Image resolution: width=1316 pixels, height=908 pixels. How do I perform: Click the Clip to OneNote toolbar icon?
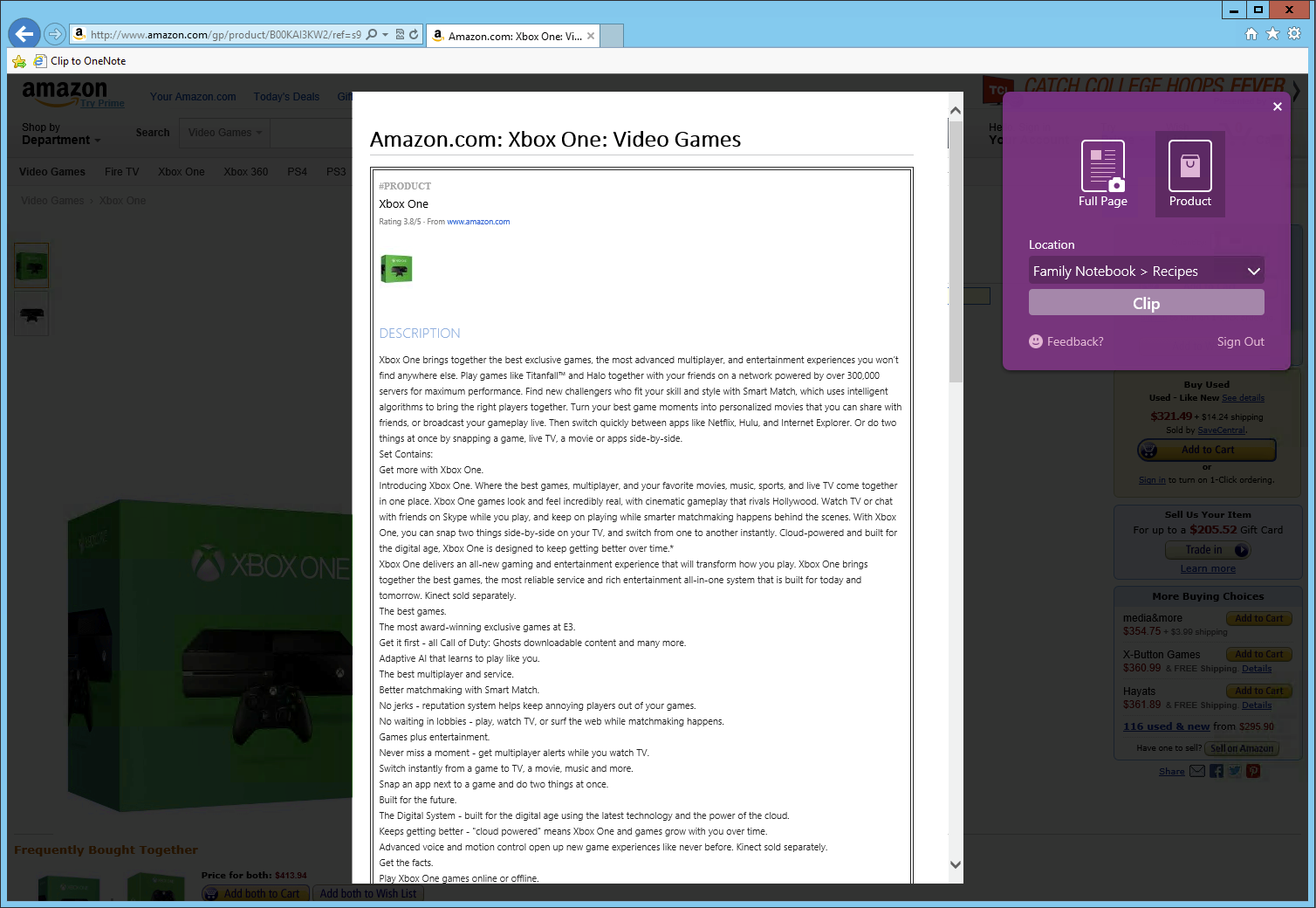point(40,60)
